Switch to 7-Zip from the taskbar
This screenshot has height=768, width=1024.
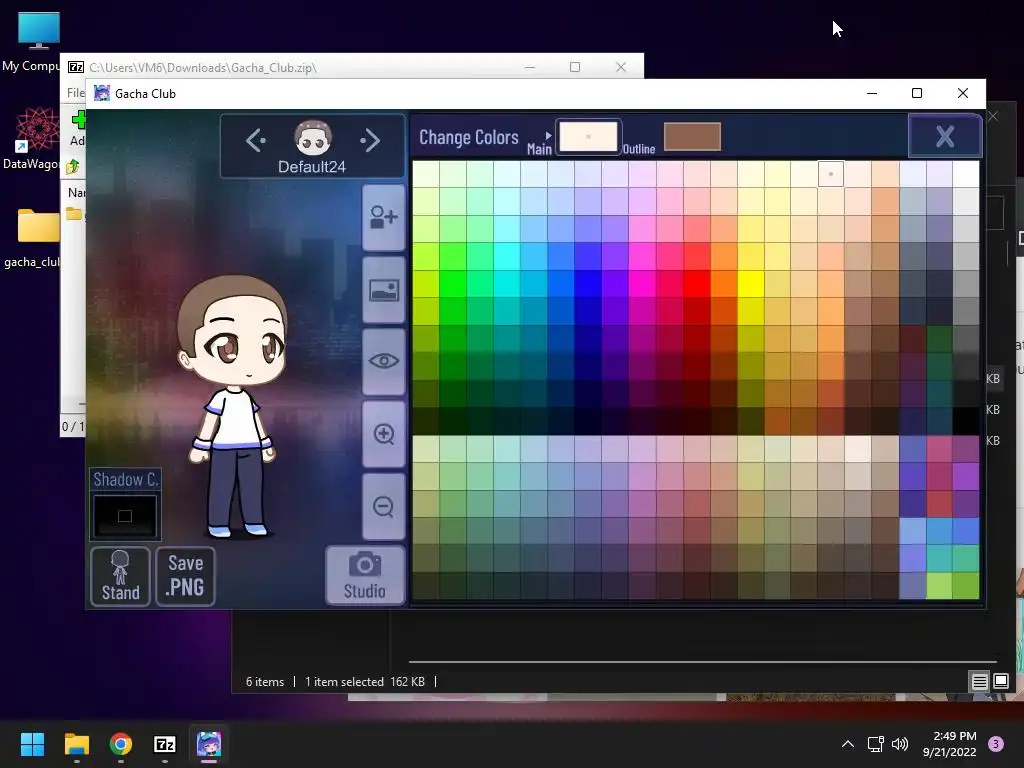point(165,744)
